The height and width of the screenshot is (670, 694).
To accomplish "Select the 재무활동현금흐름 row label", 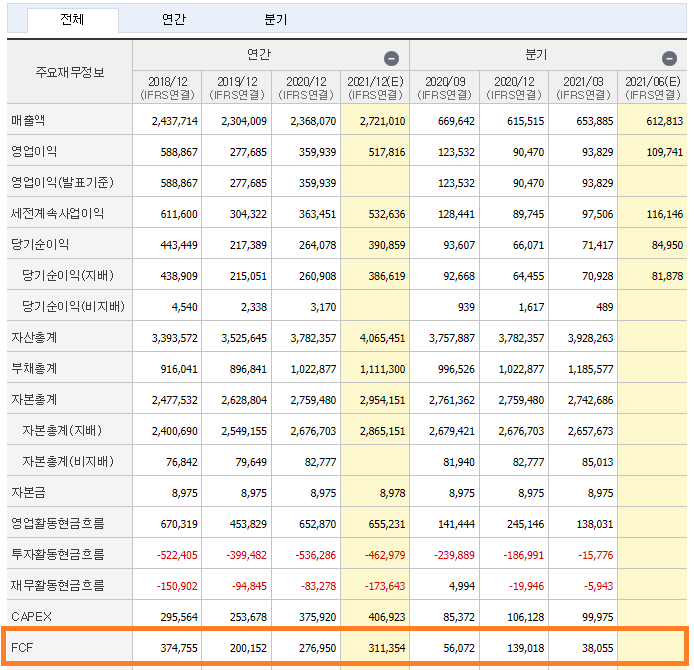I will point(58,585).
